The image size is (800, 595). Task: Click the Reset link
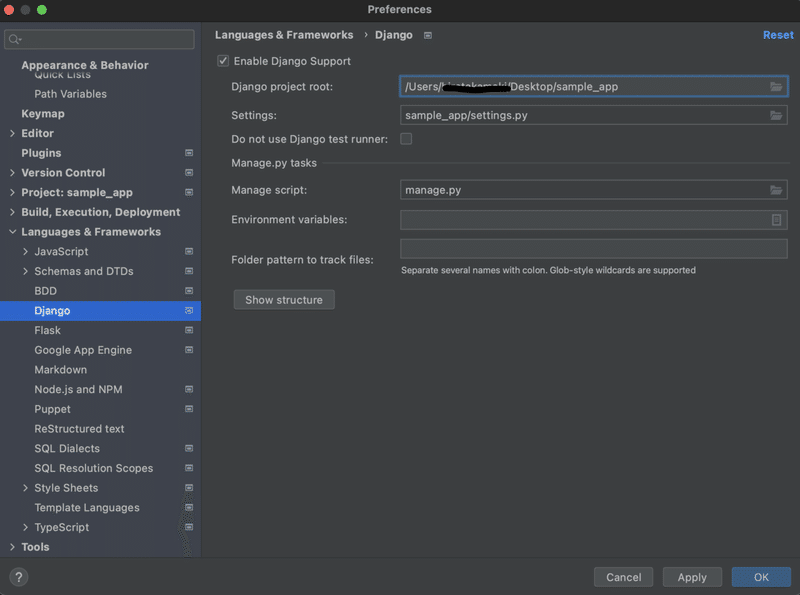tap(778, 35)
